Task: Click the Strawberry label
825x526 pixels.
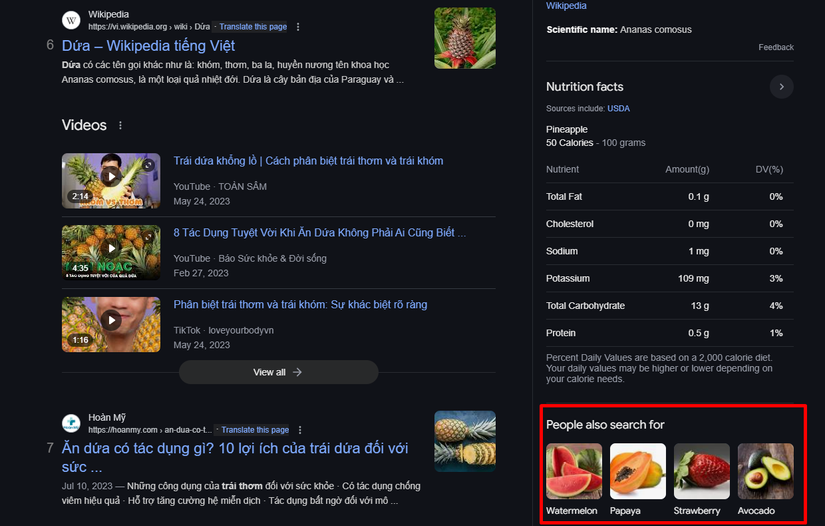Action: 697,511
